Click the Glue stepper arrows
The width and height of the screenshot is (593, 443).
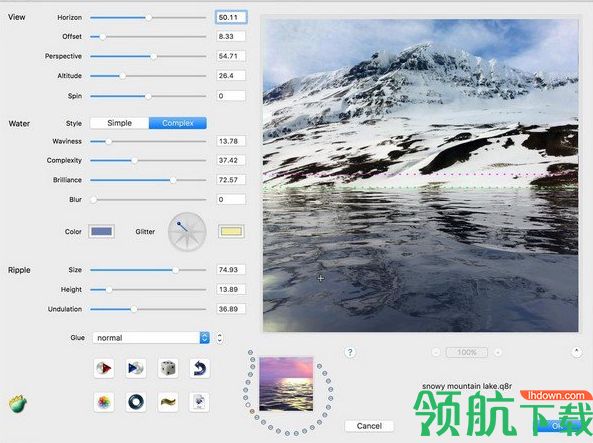tap(220, 337)
